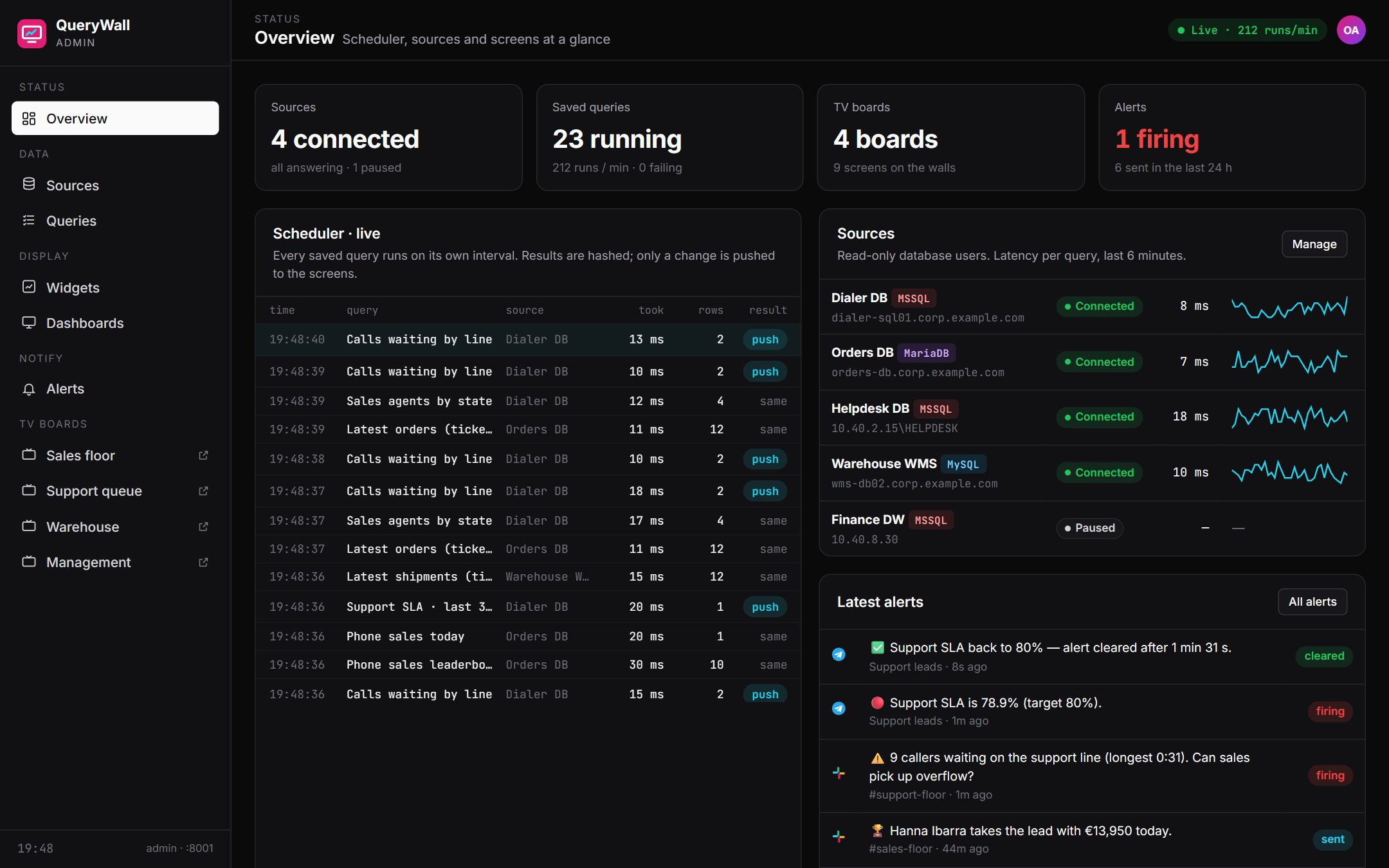This screenshot has height=868, width=1389.
Task: Click the Dialer DB latency sparkline
Action: click(1289, 307)
